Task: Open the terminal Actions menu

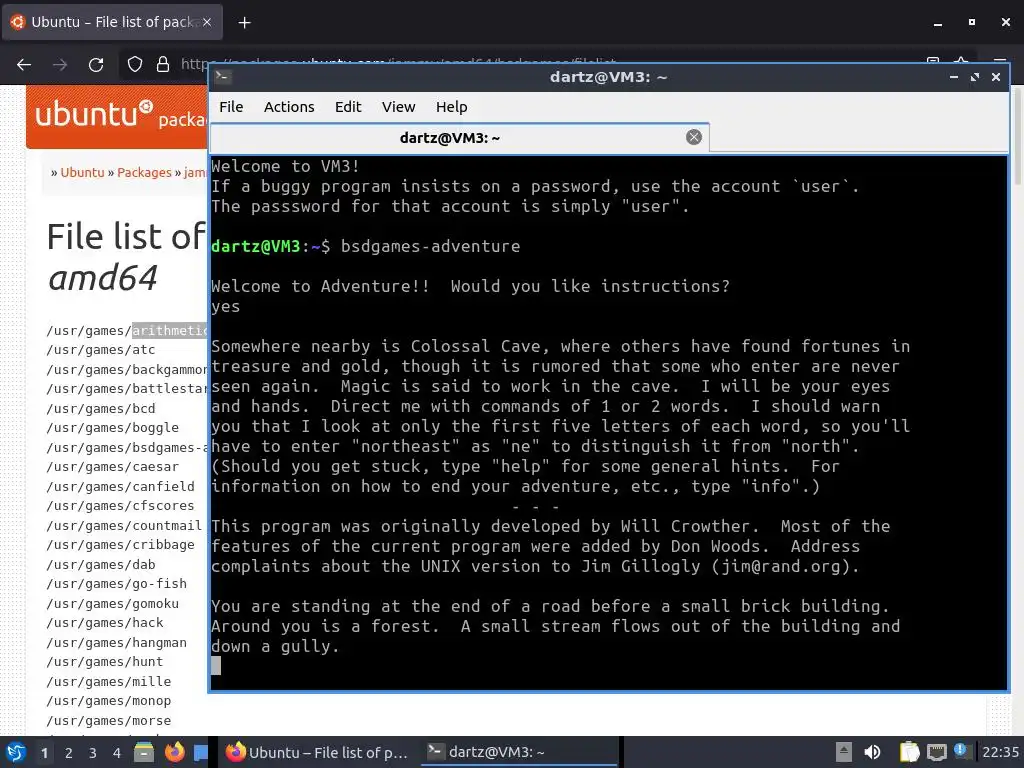Action: [289, 107]
